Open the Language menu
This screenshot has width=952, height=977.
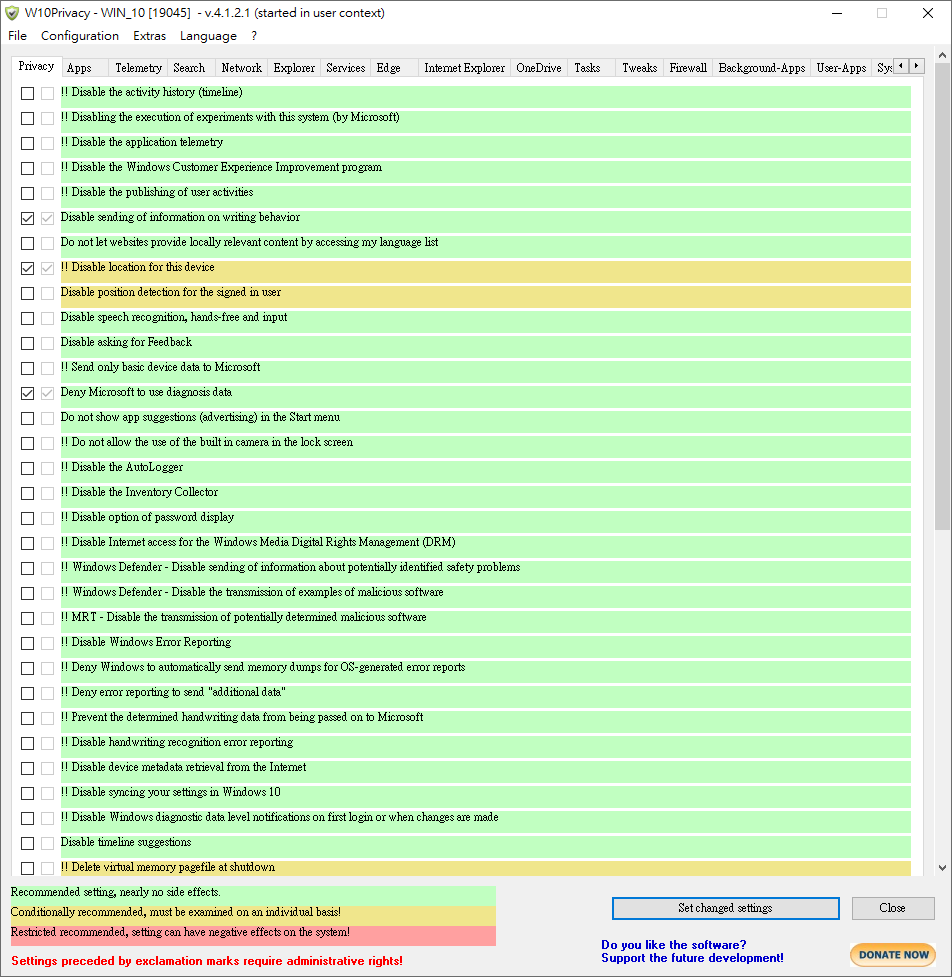pos(207,35)
